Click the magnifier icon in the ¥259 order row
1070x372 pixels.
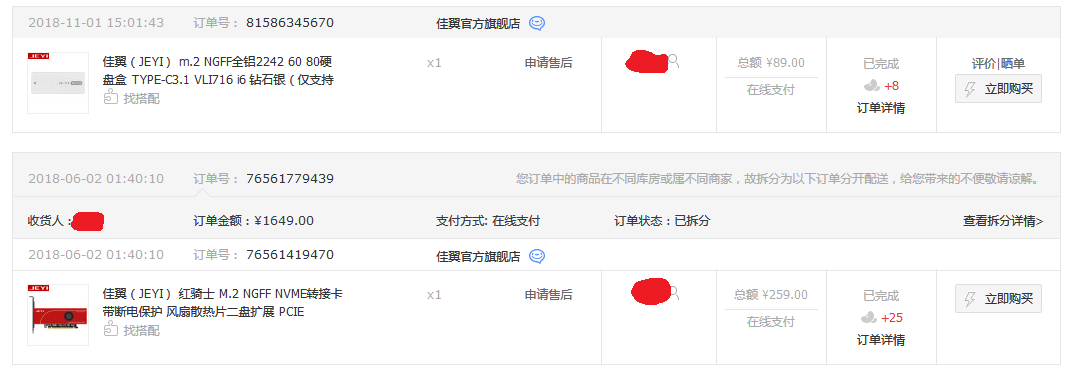coord(674,294)
